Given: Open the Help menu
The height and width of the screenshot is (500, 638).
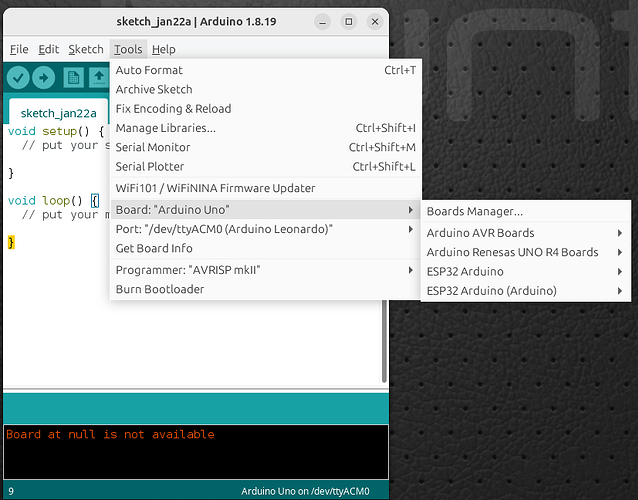Looking at the screenshot, I should coord(164,49).
